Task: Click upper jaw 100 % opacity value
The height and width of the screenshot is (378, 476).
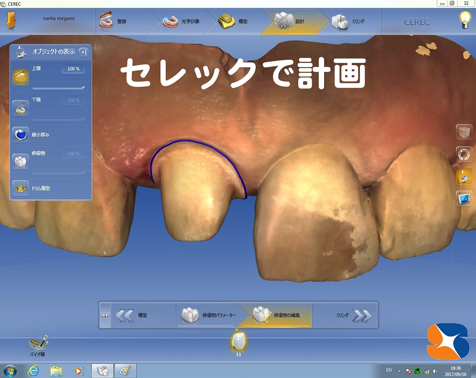Action: point(73,69)
